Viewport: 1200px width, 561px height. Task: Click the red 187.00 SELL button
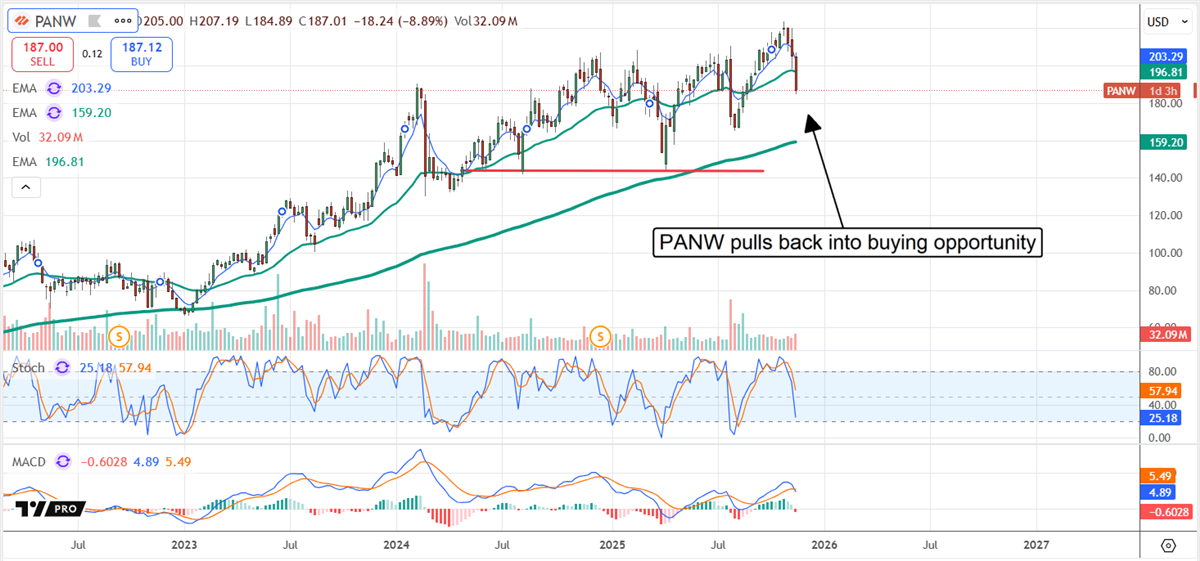41,54
